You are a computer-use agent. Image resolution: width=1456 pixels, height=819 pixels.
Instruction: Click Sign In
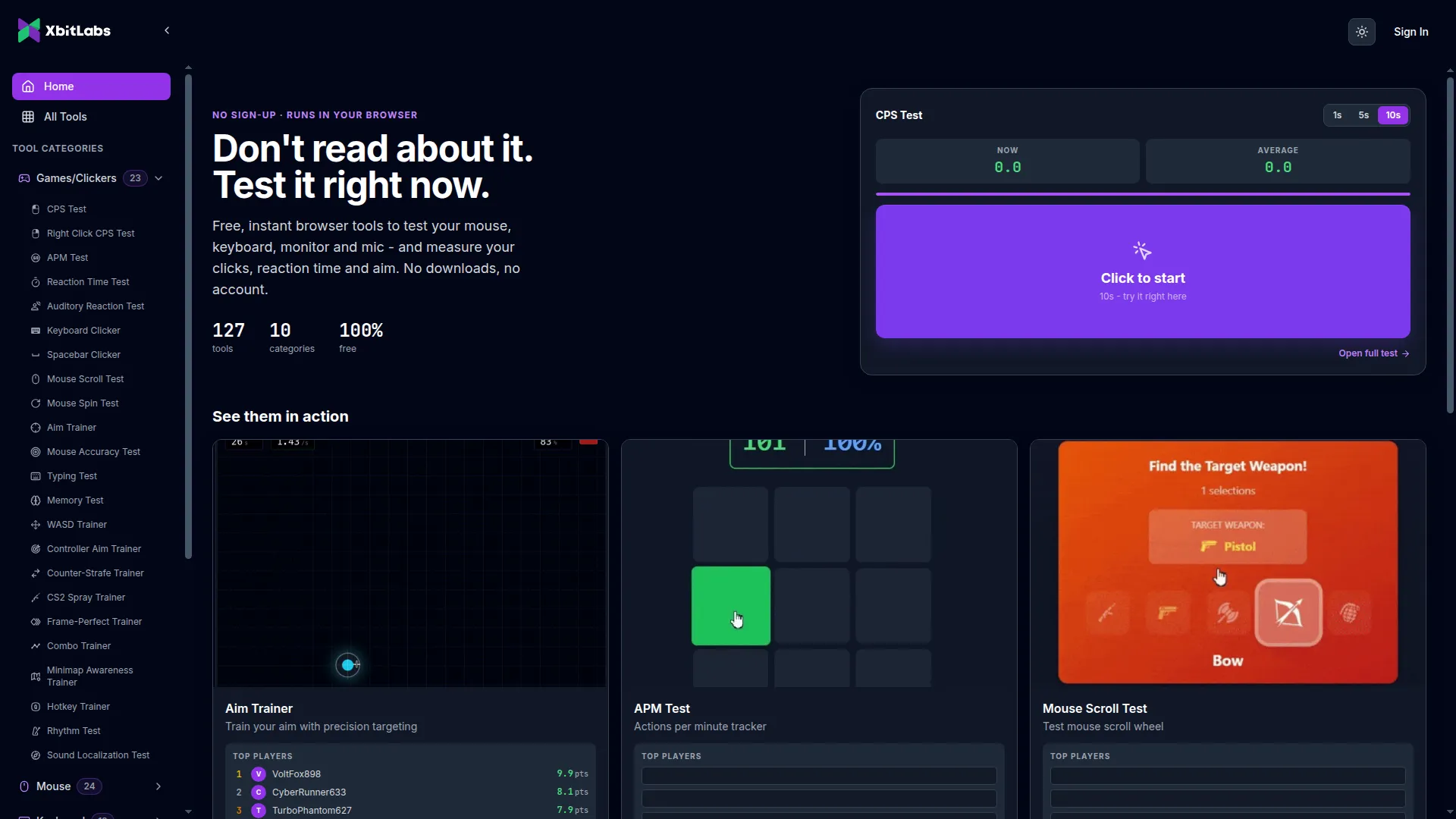pos(1410,32)
